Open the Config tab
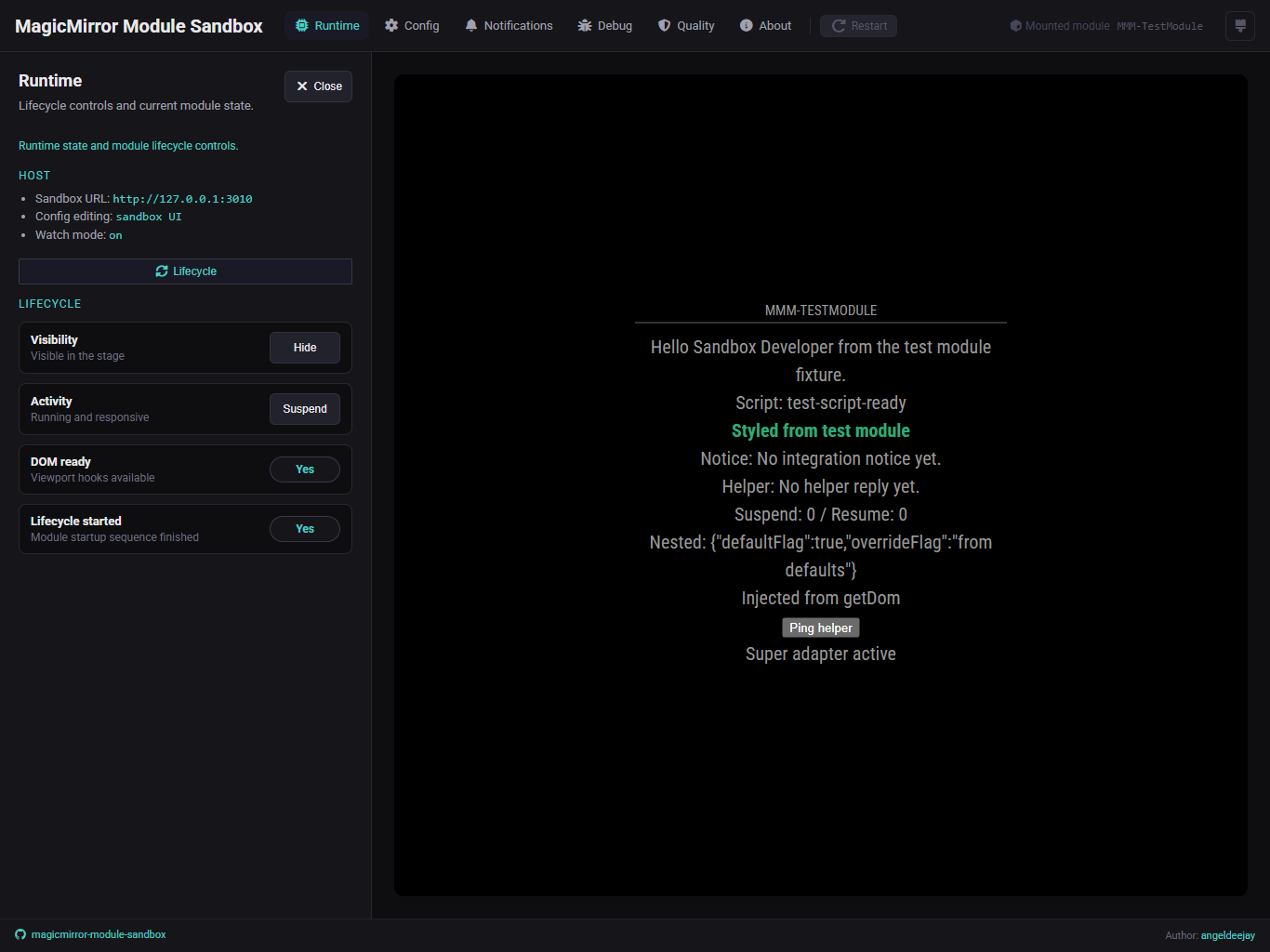 click(412, 26)
